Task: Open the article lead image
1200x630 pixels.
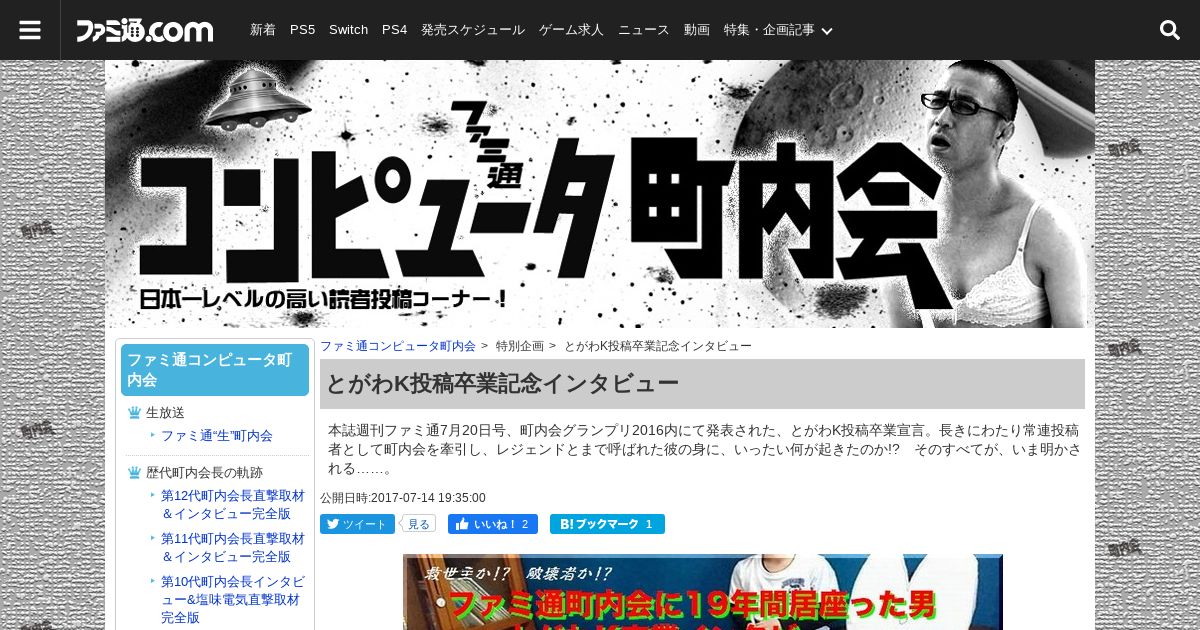Action: [703, 592]
